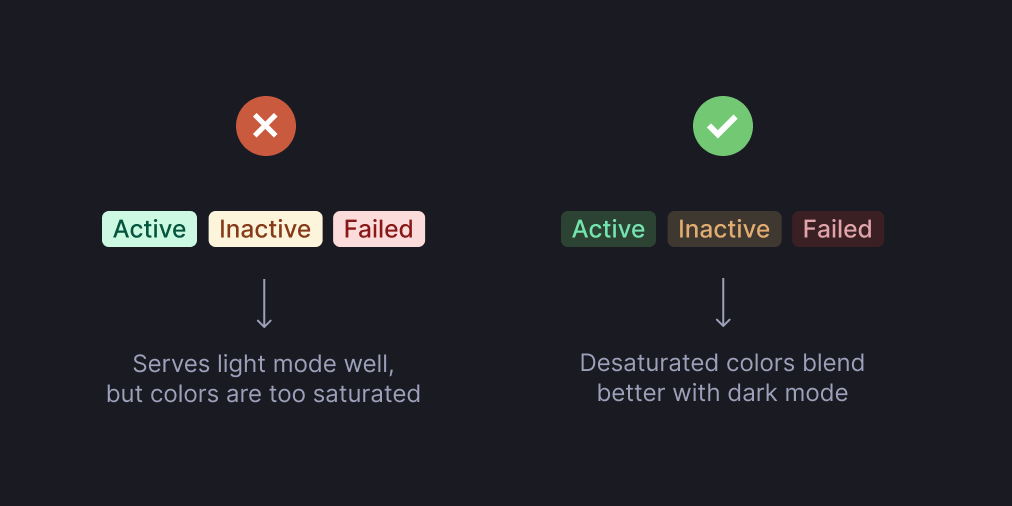Viewport: 1012px width, 506px height.
Task: Click the "Desaturated colors blend" text line
Action: pyautogui.click(x=722, y=363)
